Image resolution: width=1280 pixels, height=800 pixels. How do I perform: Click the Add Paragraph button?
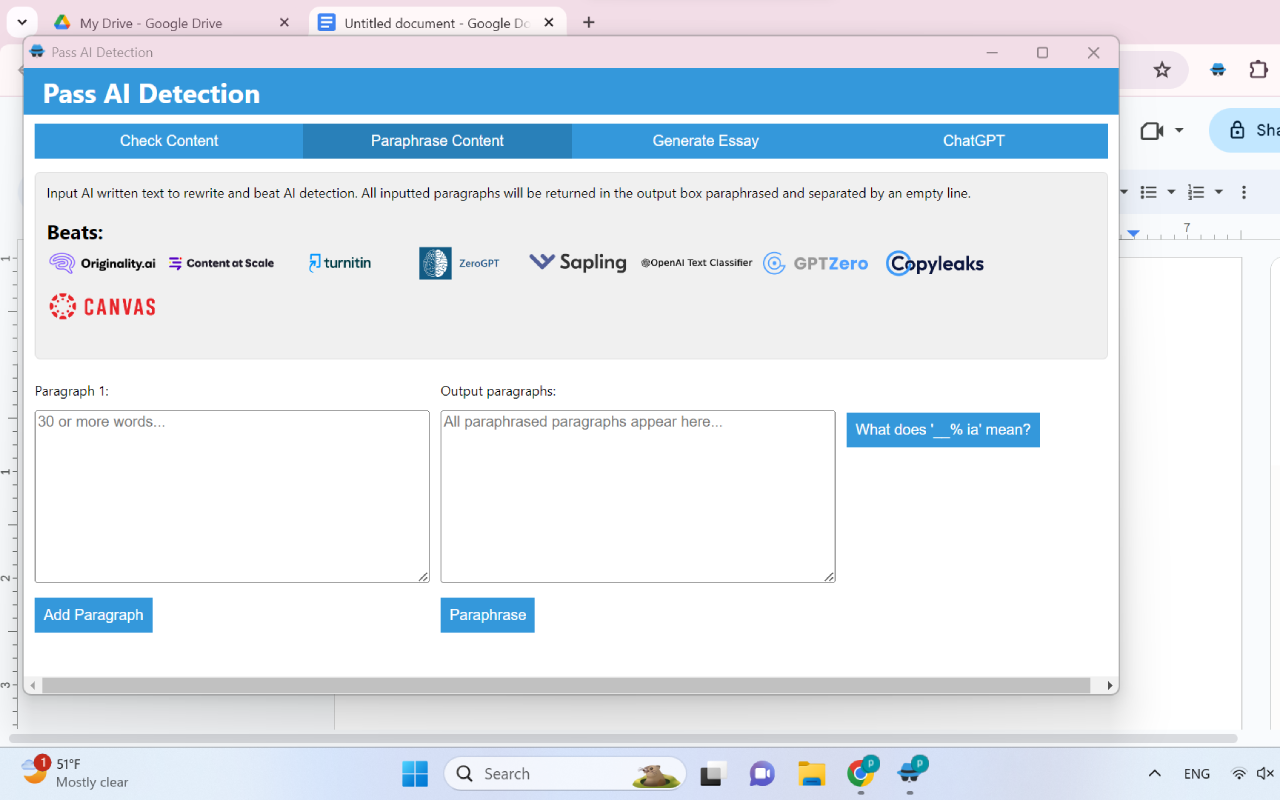(94, 615)
